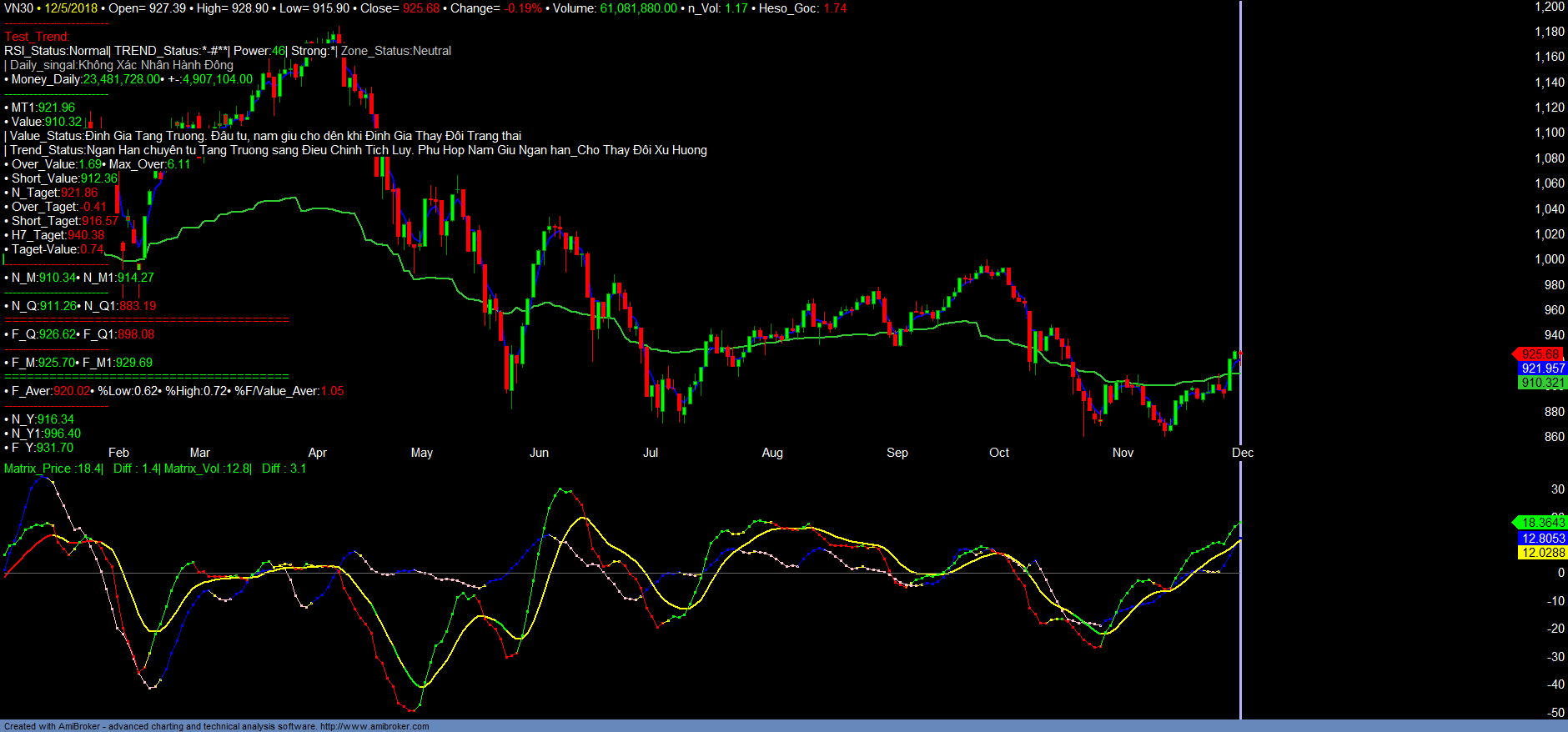Click the Matrix_Price 18.4 indicator label
This screenshot has height=732, width=1568.
pos(53,469)
